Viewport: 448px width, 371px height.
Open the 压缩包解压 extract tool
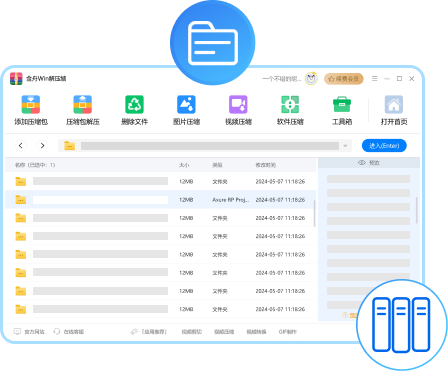coord(83,105)
